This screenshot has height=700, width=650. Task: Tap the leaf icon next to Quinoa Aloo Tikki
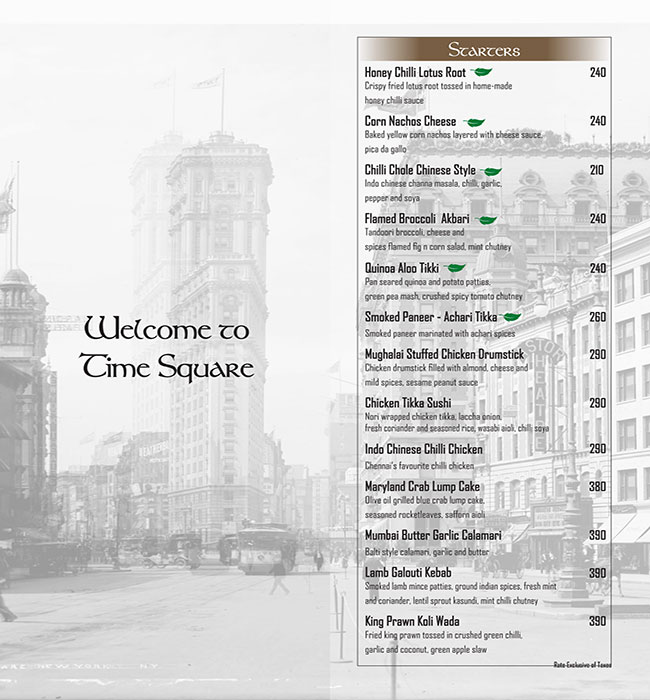point(456,269)
